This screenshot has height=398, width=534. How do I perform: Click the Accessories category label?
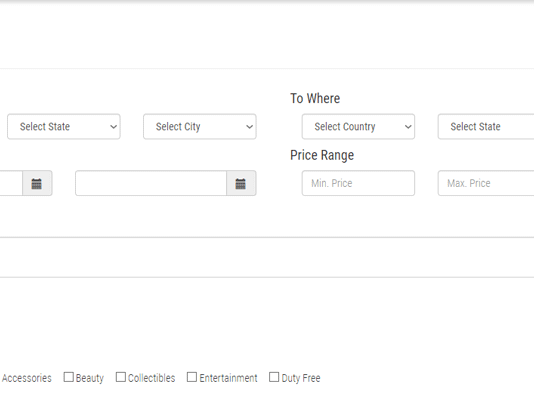(27, 378)
